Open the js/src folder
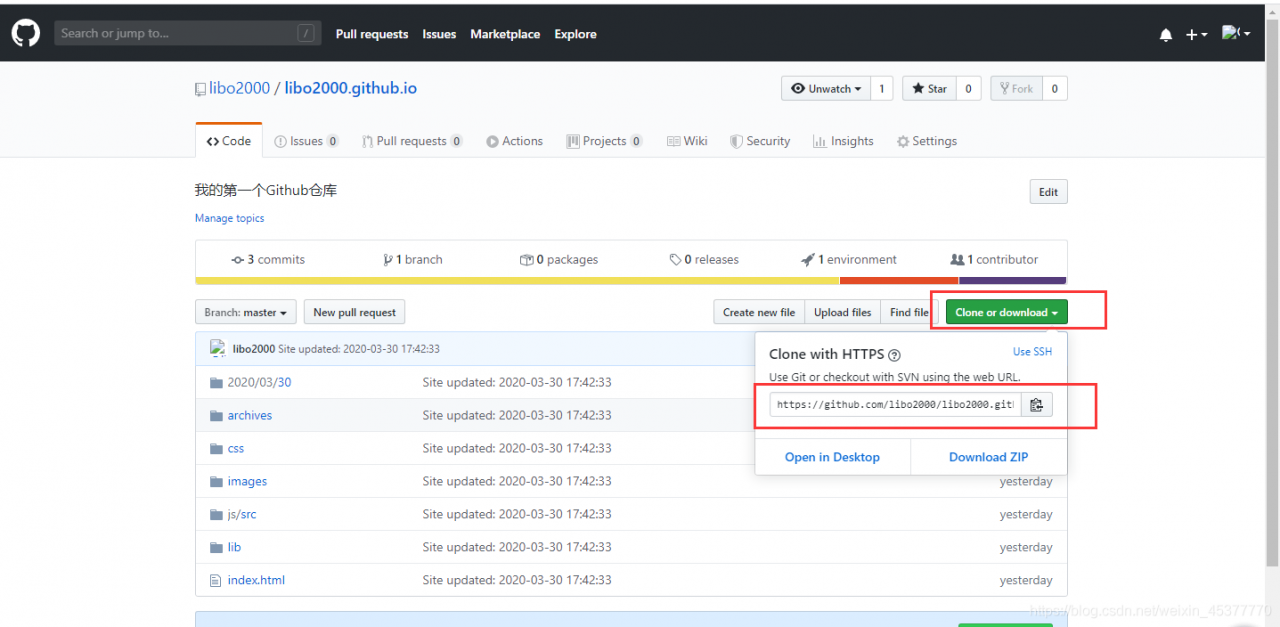The height and width of the screenshot is (627, 1280). point(242,514)
